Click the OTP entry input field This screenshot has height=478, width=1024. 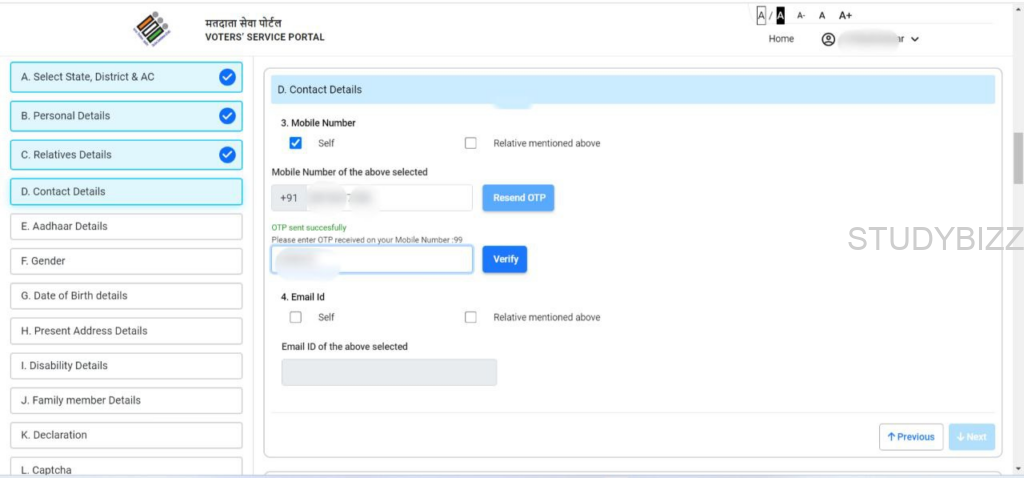point(372,260)
